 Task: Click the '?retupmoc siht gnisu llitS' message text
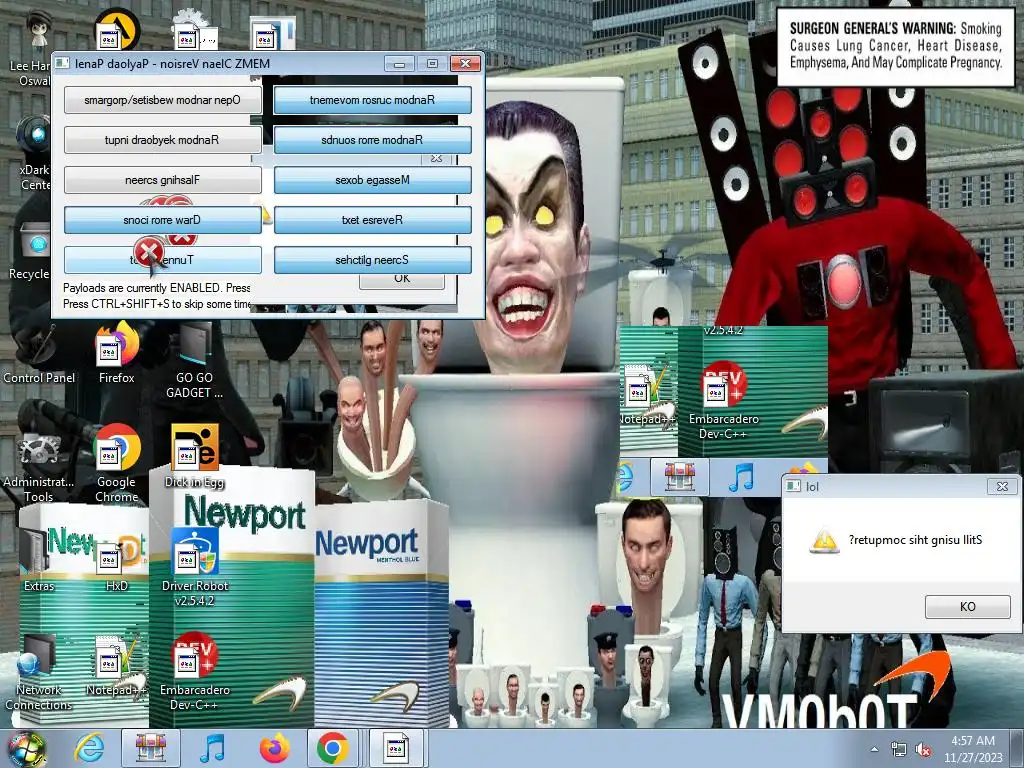pyautogui.click(x=915, y=540)
